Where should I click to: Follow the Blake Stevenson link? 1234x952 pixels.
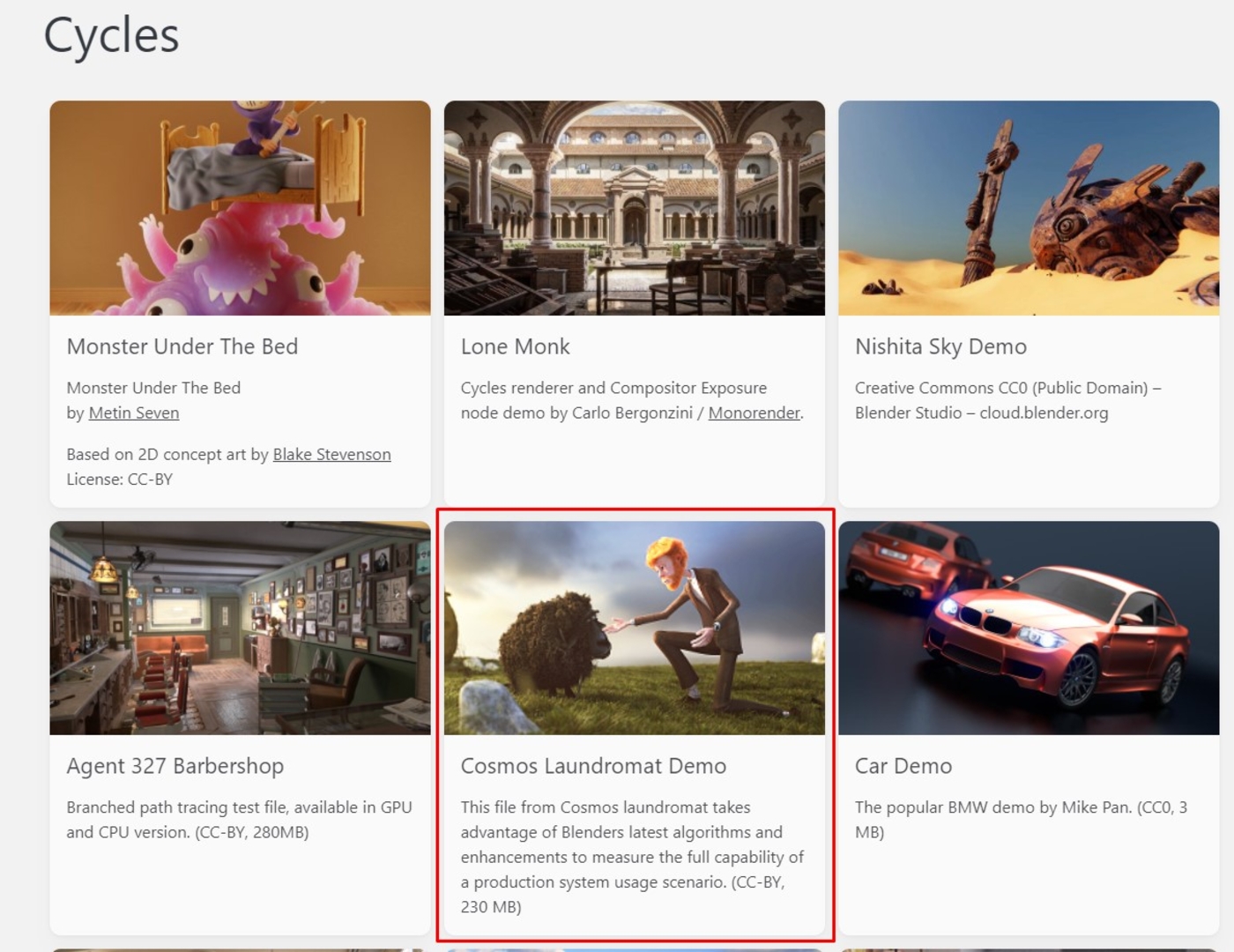point(331,454)
